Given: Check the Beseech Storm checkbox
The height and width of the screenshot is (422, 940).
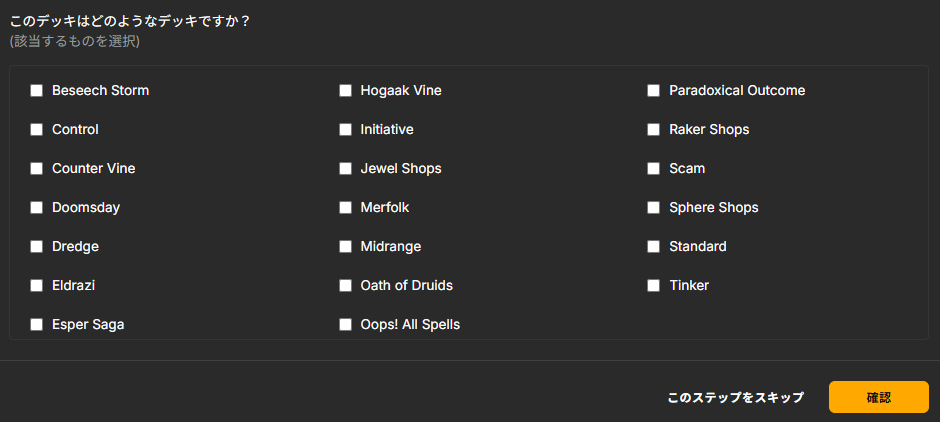Looking at the screenshot, I should pyautogui.click(x=37, y=91).
